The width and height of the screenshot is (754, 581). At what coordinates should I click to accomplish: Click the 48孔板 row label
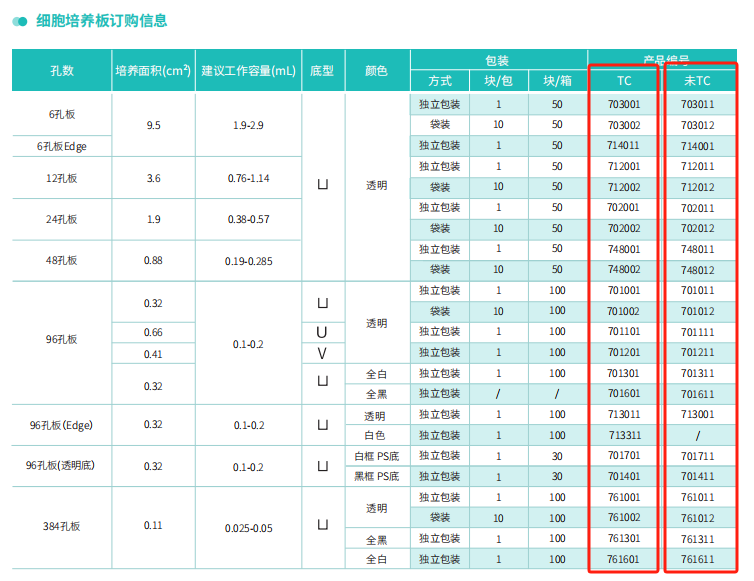[x=61, y=260]
